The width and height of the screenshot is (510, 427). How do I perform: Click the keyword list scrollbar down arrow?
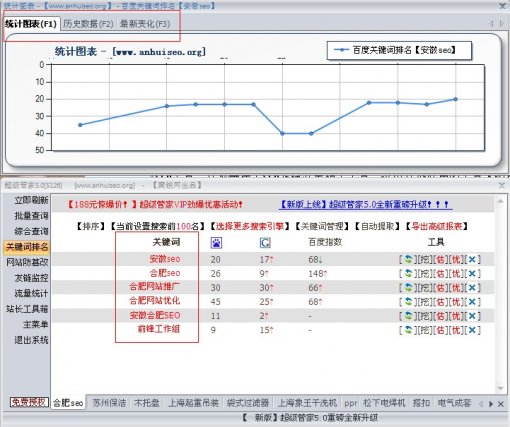point(500,388)
